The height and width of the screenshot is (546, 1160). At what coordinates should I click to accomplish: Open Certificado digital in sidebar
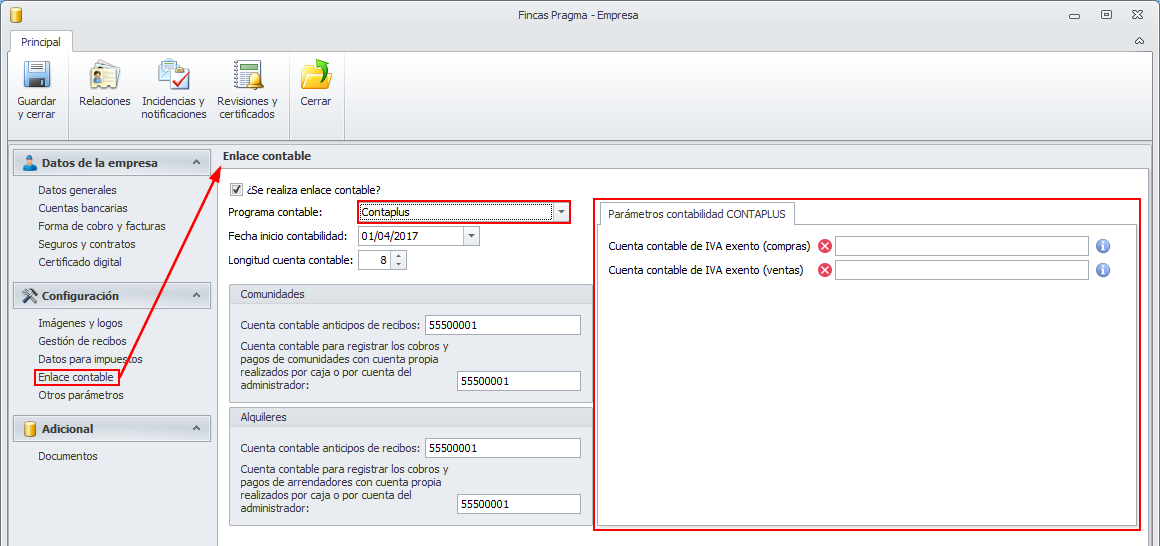[x=80, y=261]
